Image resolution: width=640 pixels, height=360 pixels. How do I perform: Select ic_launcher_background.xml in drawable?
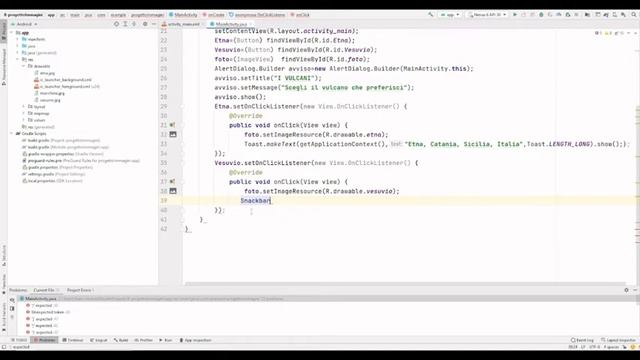click(x=63, y=80)
